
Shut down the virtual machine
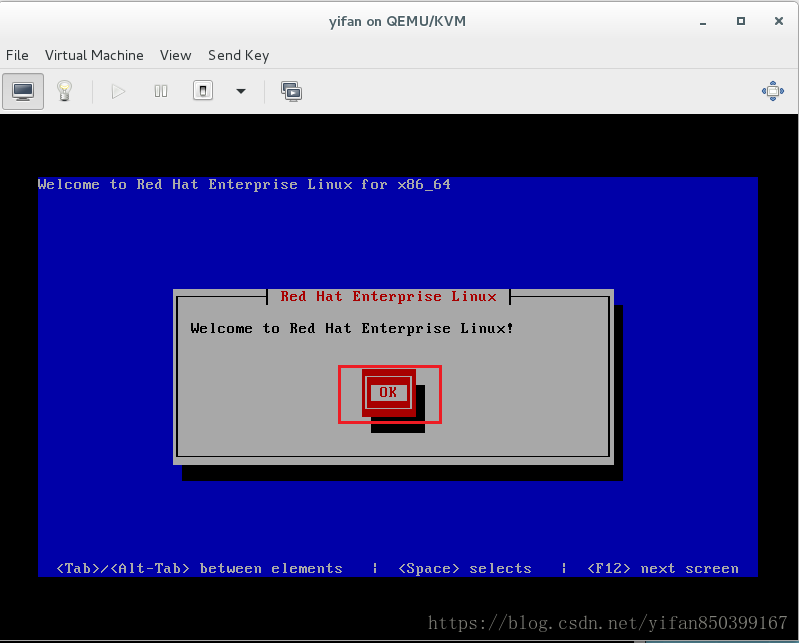pos(203,91)
